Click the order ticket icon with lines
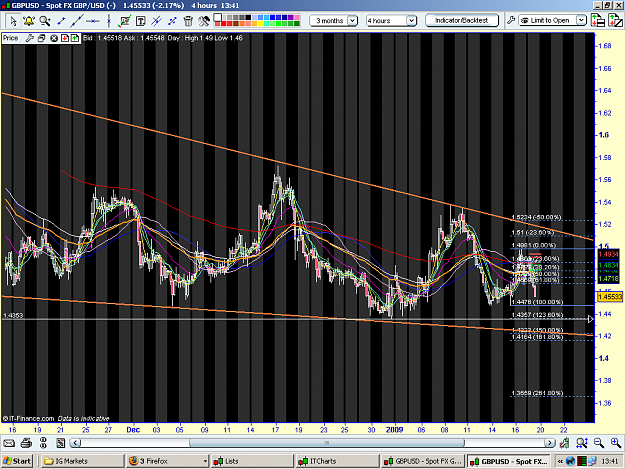 tap(598, 20)
